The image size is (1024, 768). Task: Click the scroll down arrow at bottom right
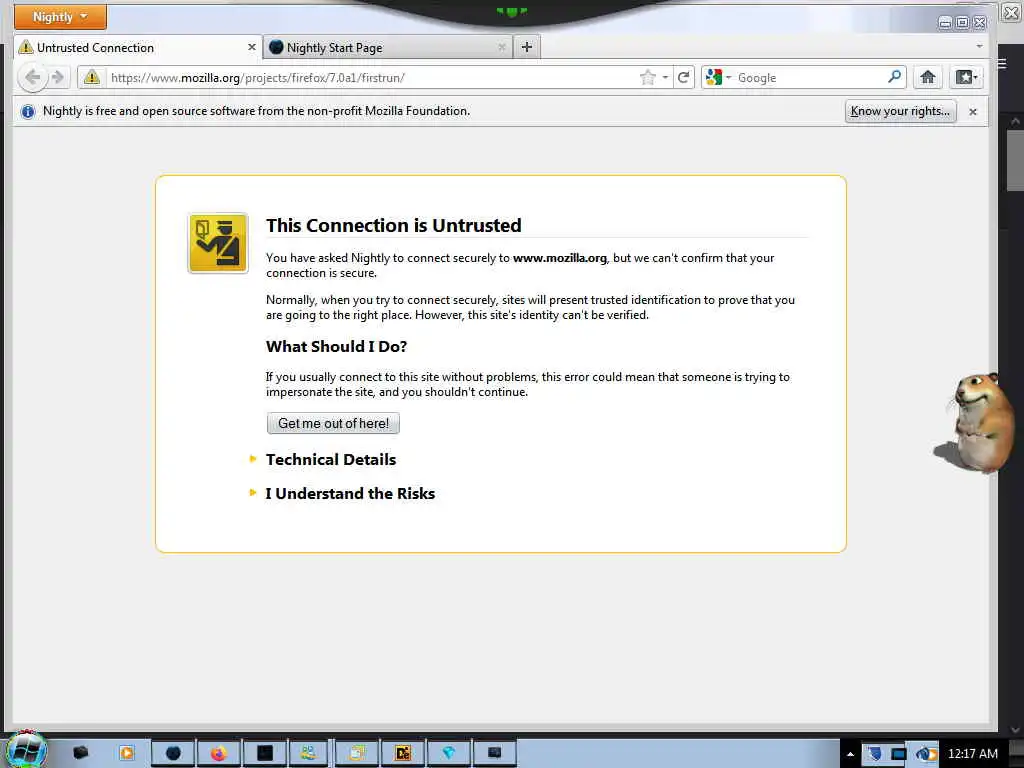[1015, 729]
